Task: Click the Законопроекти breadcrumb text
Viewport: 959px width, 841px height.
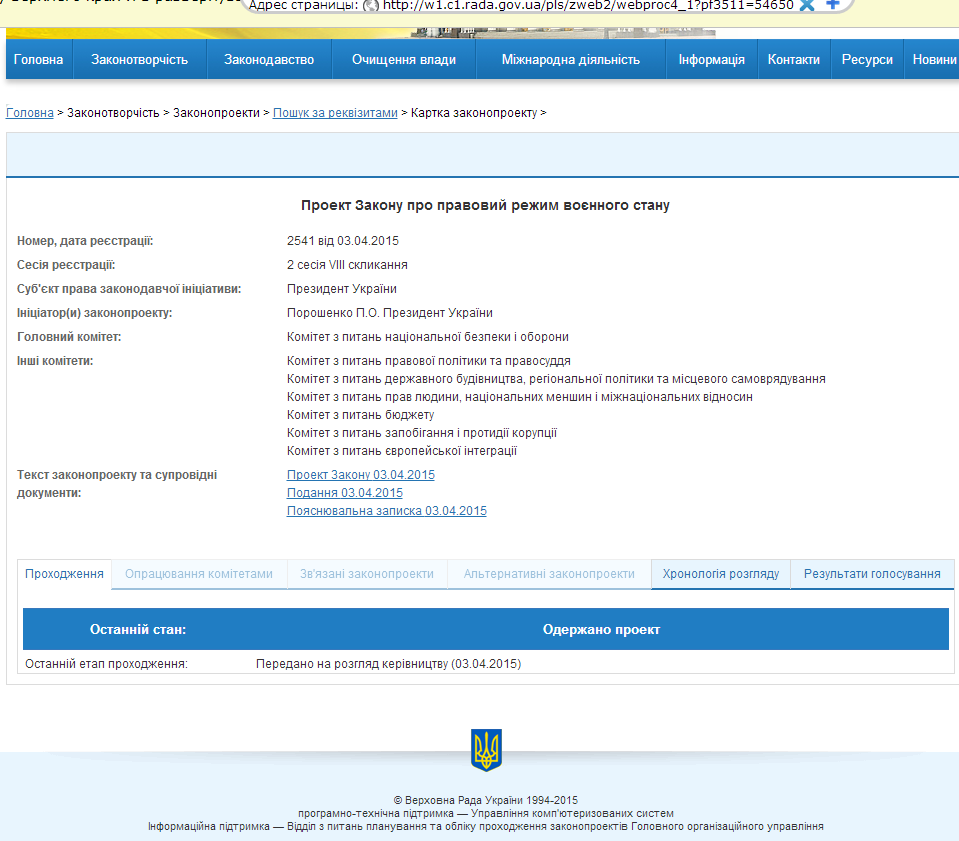Action: coord(217,113)
